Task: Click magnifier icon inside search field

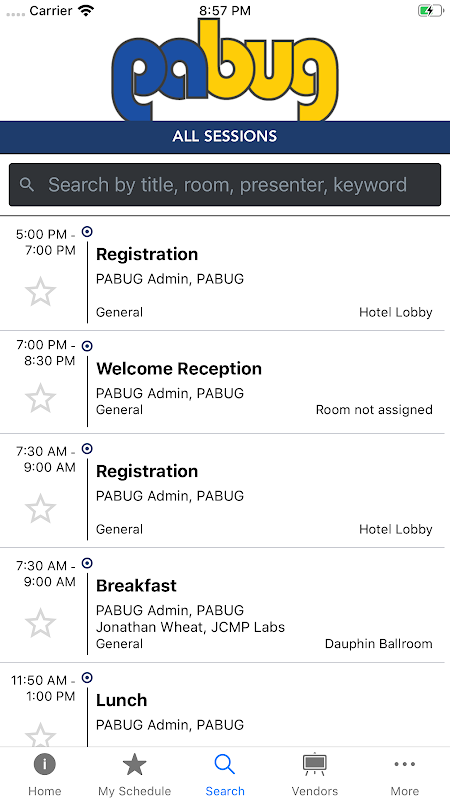Action: tap(27, 185)
